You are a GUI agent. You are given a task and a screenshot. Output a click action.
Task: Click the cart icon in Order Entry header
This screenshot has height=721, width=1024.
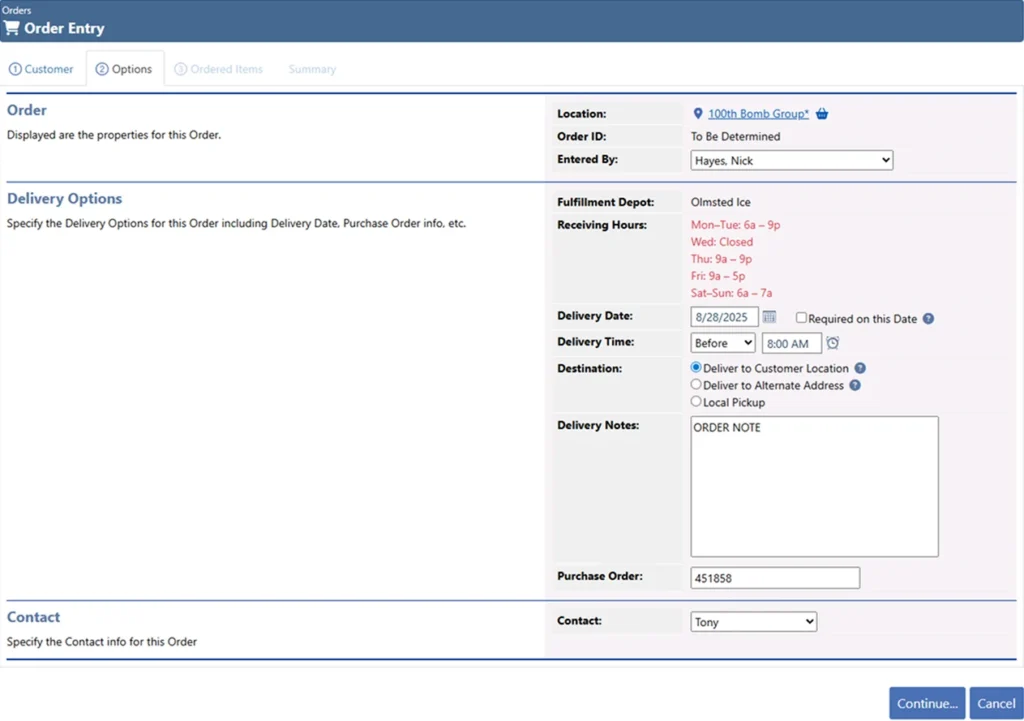click(x=12, y=28)
